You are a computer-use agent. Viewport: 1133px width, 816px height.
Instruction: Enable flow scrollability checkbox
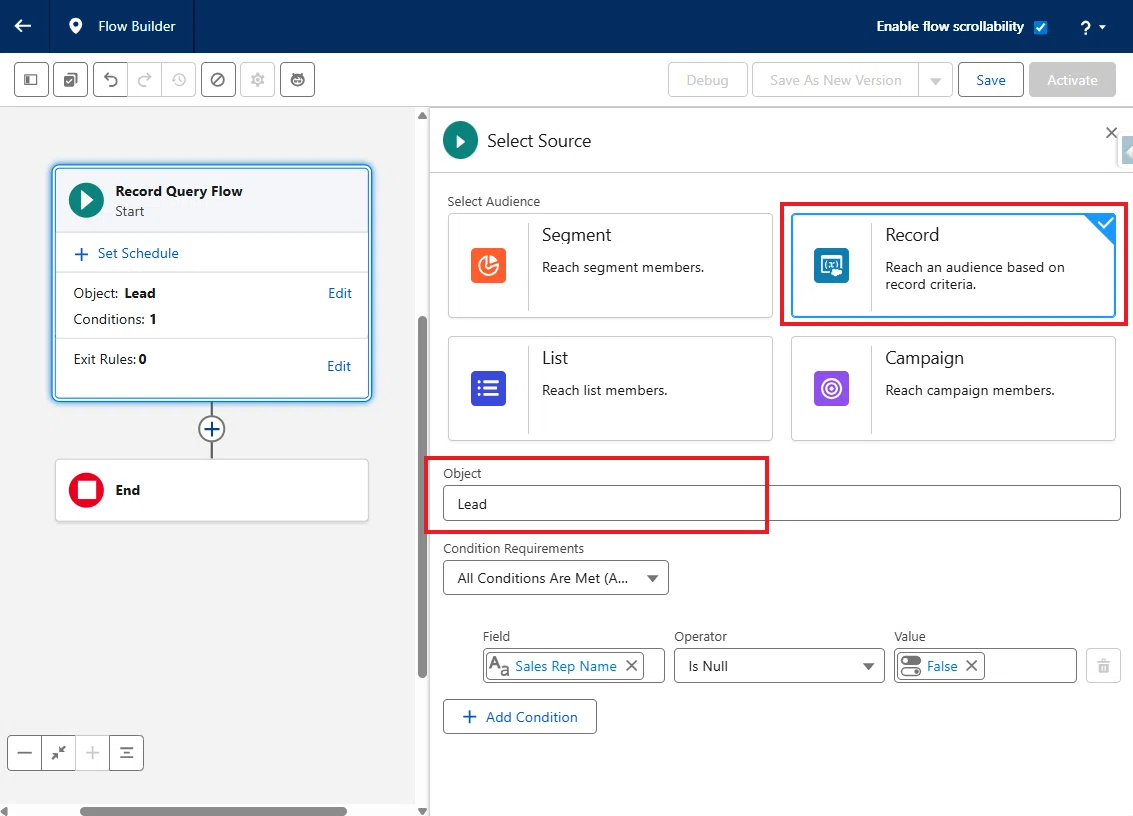[1041, 27]
